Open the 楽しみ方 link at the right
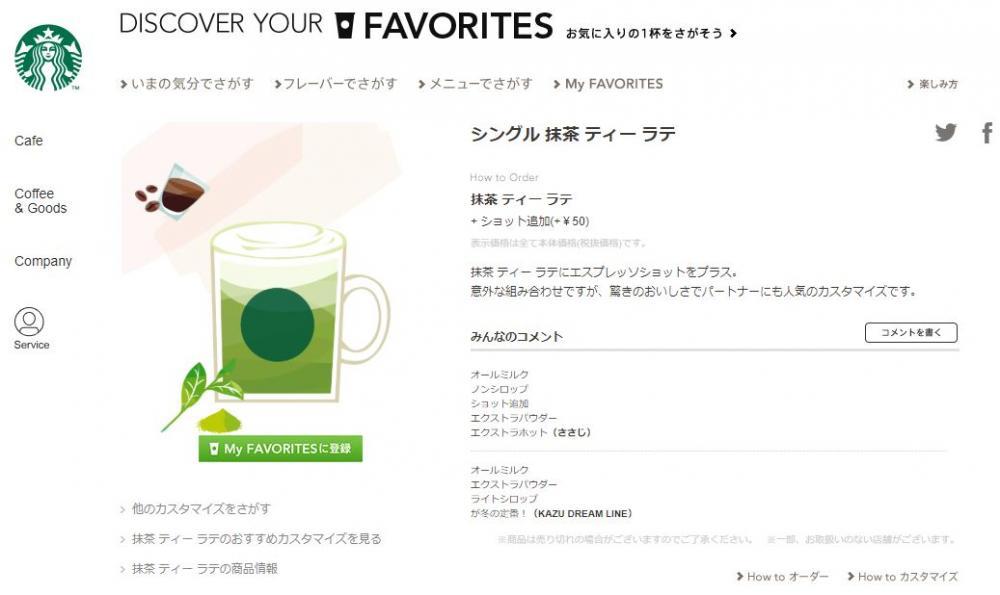 tap(932, 84)
